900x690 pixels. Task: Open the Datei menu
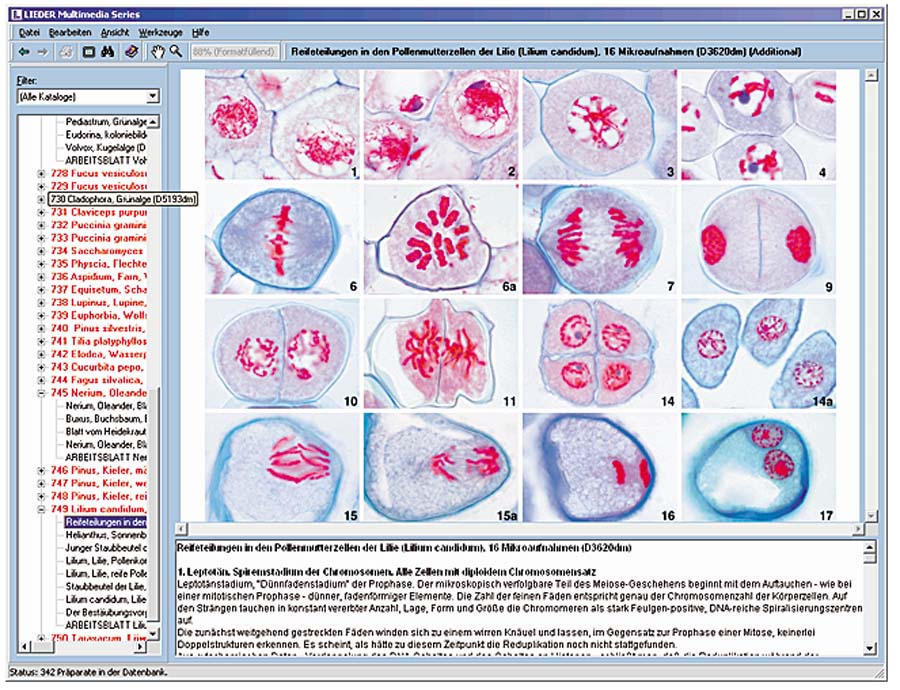[x=29, y=32]
